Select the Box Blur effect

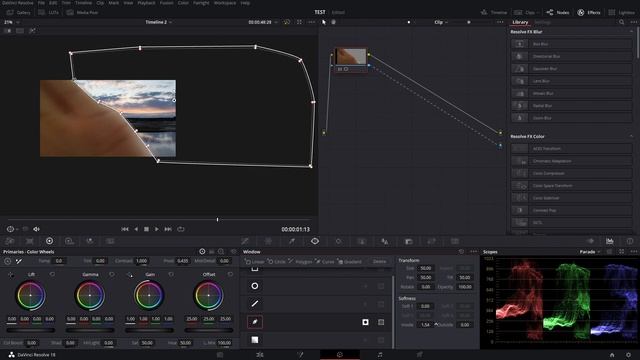tap(571, 44)
